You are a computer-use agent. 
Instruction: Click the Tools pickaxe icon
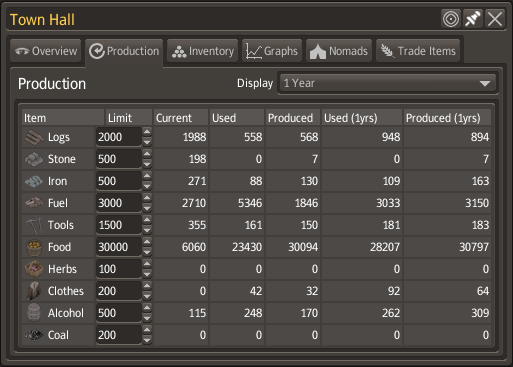point(34,225)
